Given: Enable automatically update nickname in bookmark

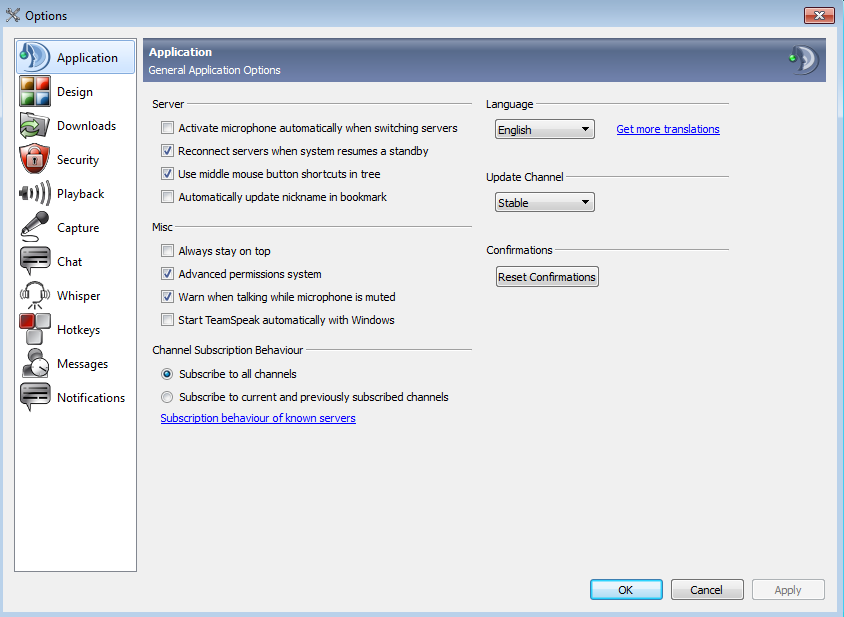Looking at the screenshot, I should (167, 197).
